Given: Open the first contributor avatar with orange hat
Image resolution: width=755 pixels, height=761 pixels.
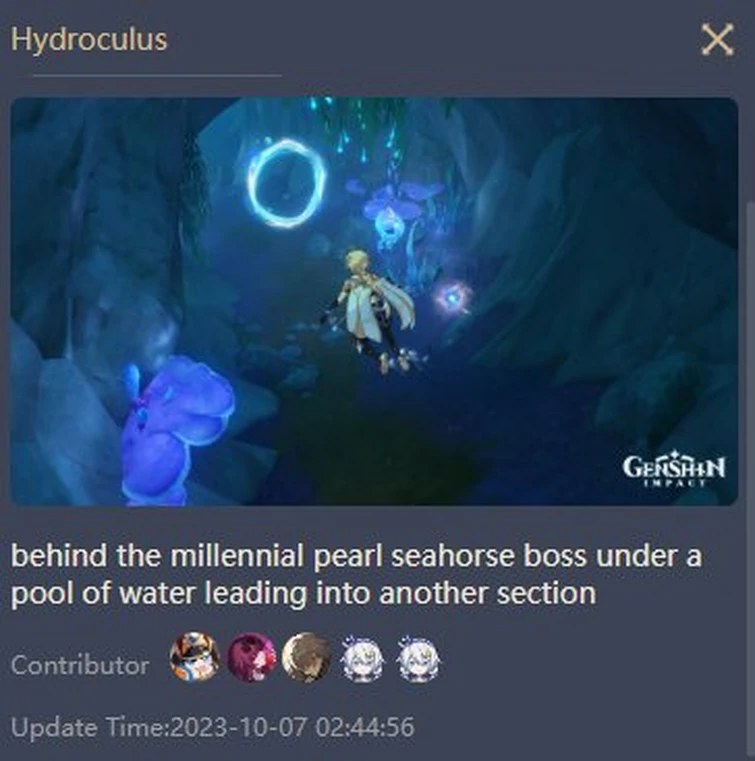Looking at the screenshot, I should click(x=195, y=656).
